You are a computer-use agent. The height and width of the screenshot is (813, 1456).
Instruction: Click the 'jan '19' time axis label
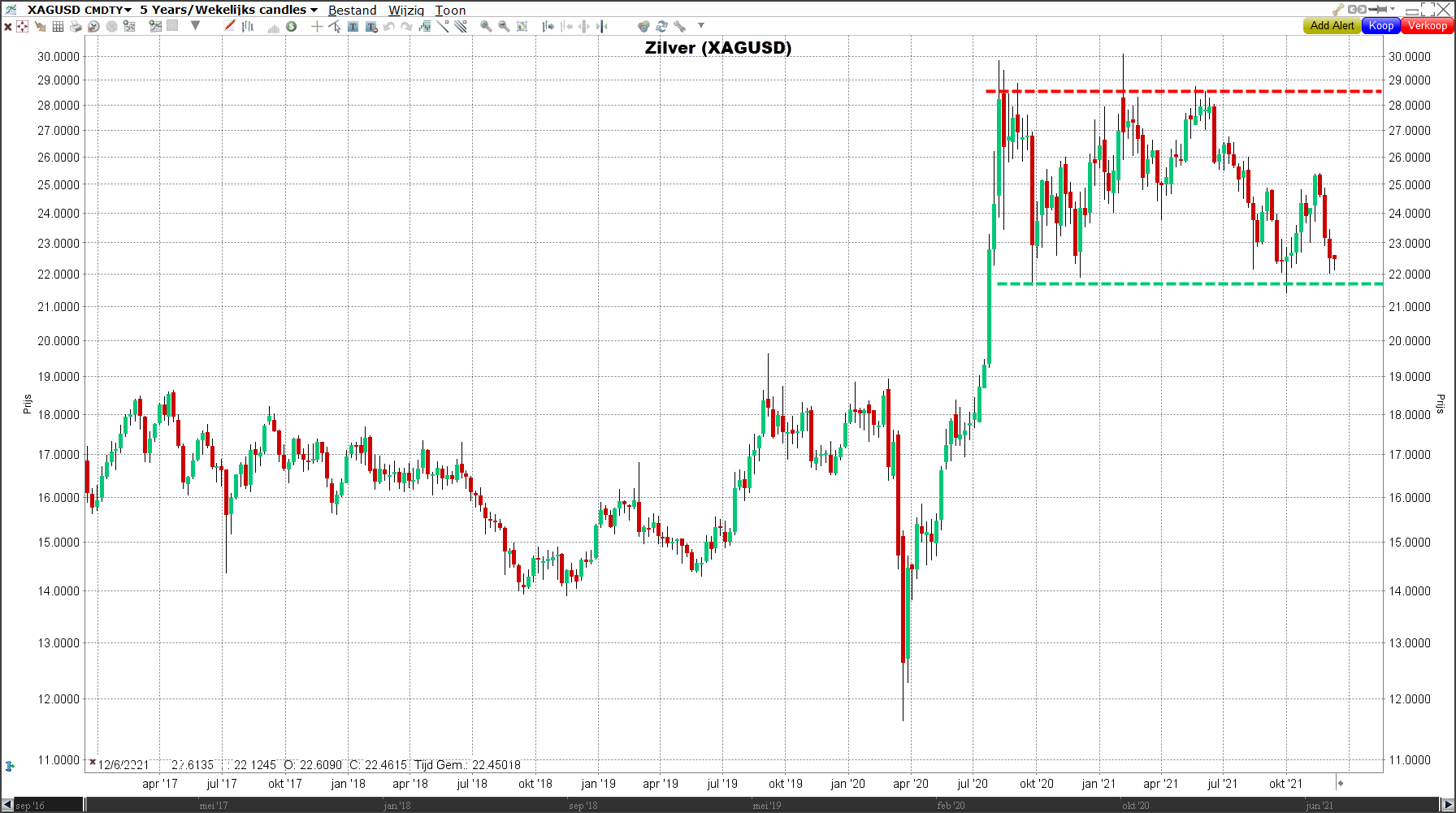coord(599,784)
